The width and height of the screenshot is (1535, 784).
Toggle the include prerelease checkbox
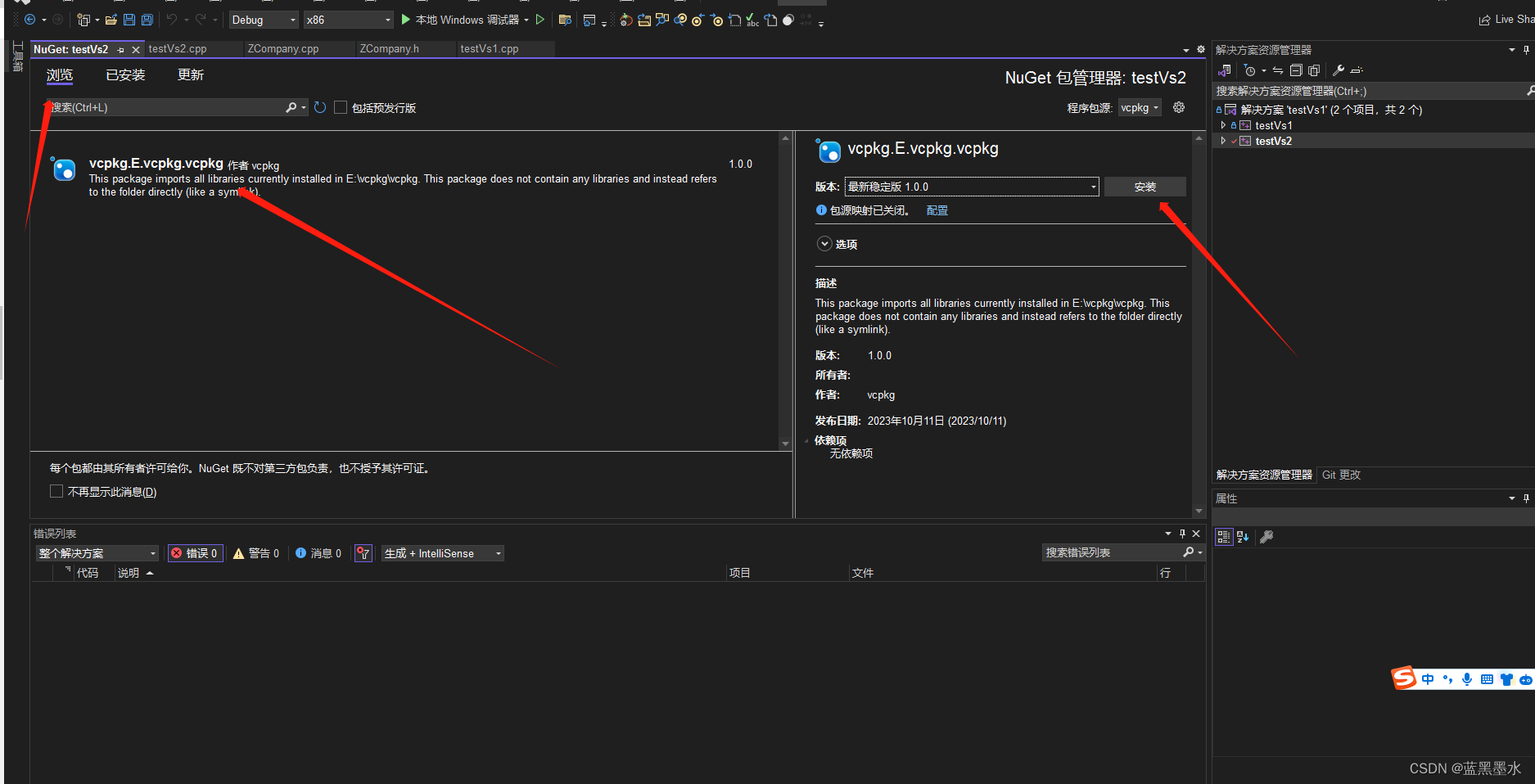(x=341, y=107)
